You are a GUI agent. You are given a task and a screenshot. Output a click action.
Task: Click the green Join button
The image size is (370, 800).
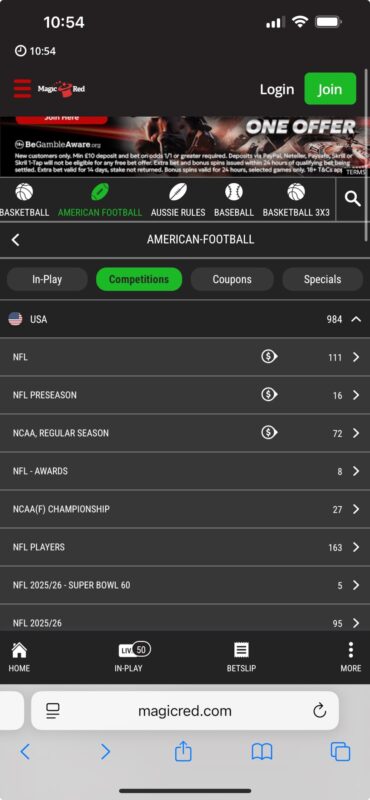tap(330, 89)
